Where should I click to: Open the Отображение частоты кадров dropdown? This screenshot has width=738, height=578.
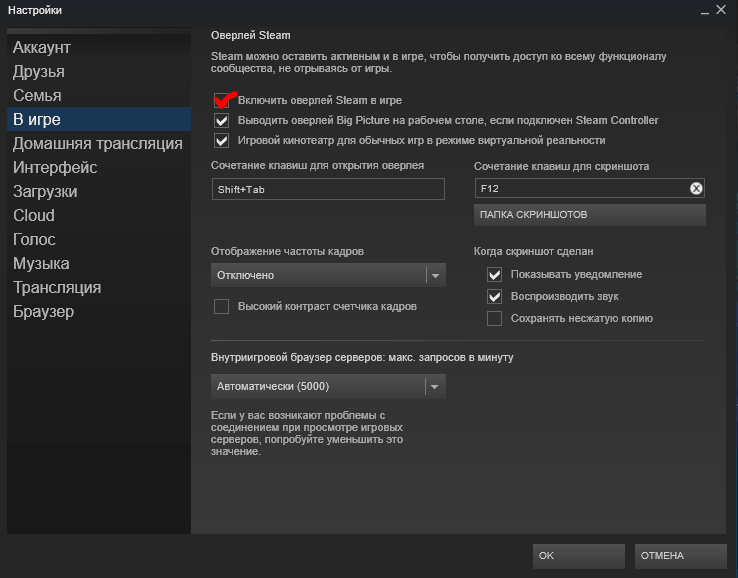pyautogui.click(x=328, y=275)
